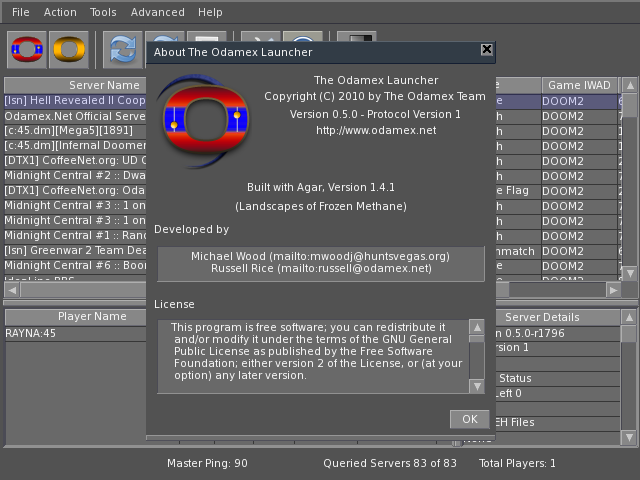Image resolution: width=640 pixels, height=480 pixels.
Task: Open the Help menu
Action: tap(210, 12)
